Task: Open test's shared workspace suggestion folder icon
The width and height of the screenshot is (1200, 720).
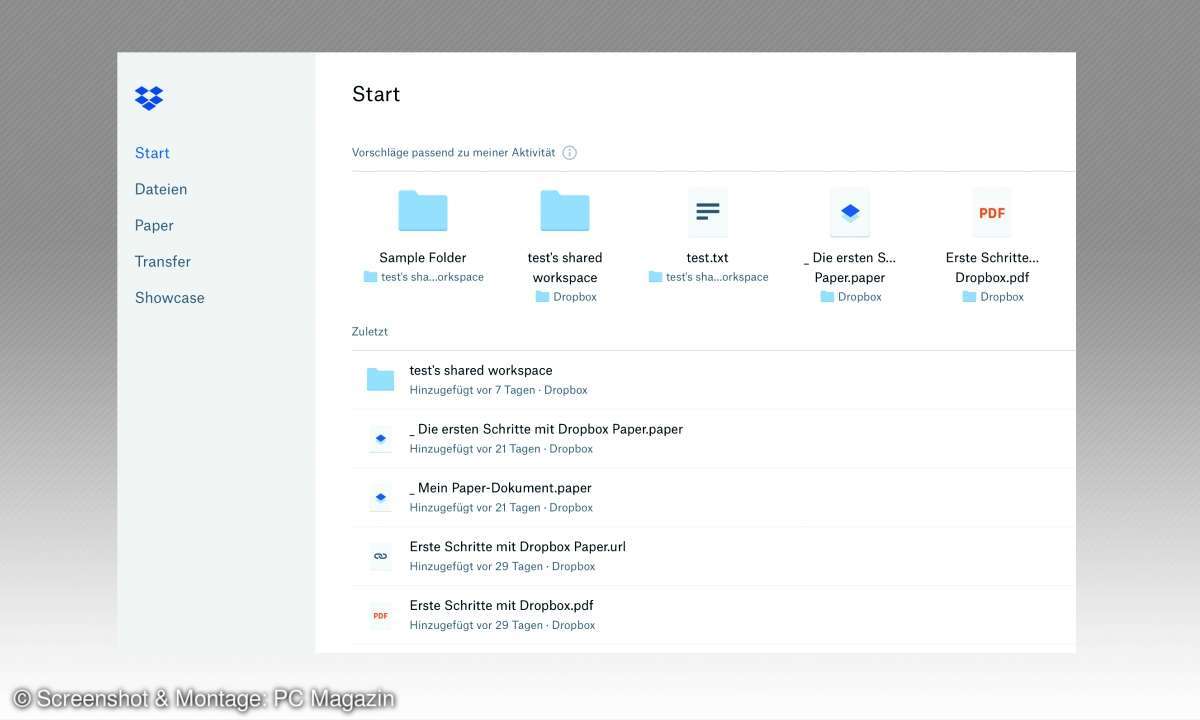Action: [x=565, y=211]
